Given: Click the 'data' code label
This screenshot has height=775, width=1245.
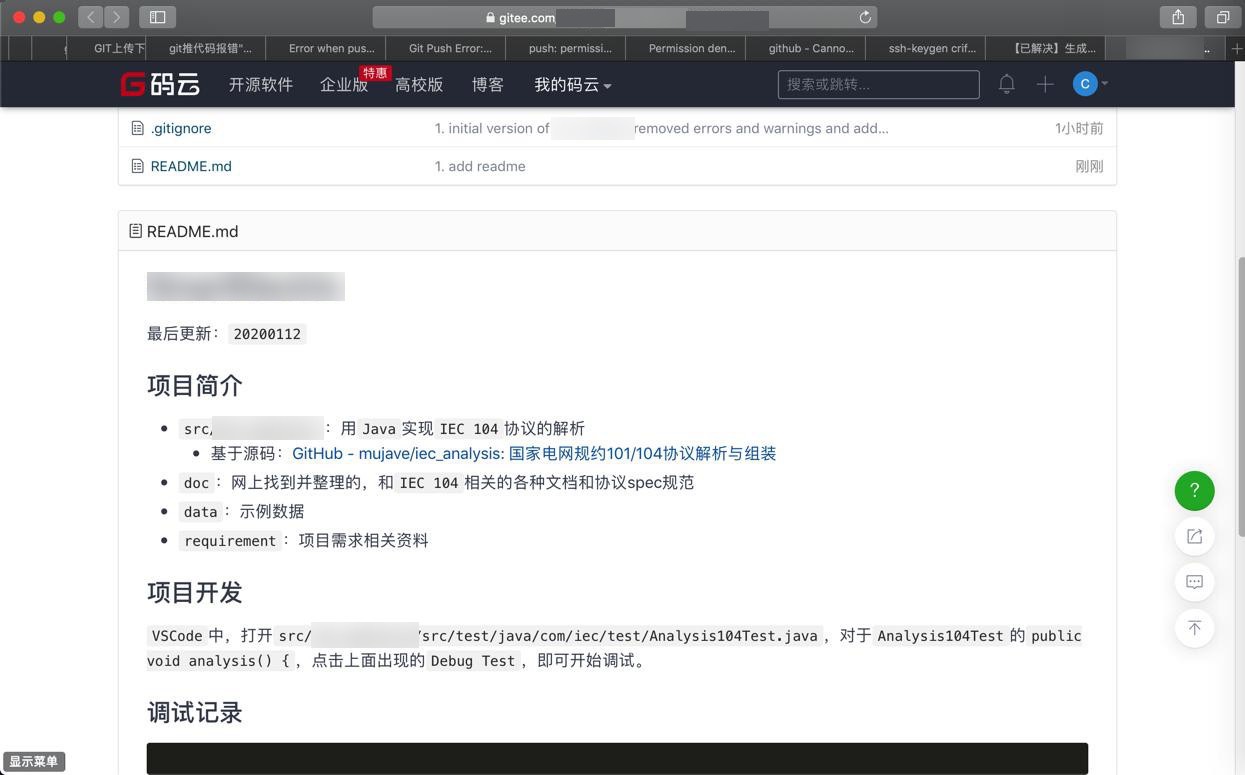Looking at the screenshot, I should [200, 511].
